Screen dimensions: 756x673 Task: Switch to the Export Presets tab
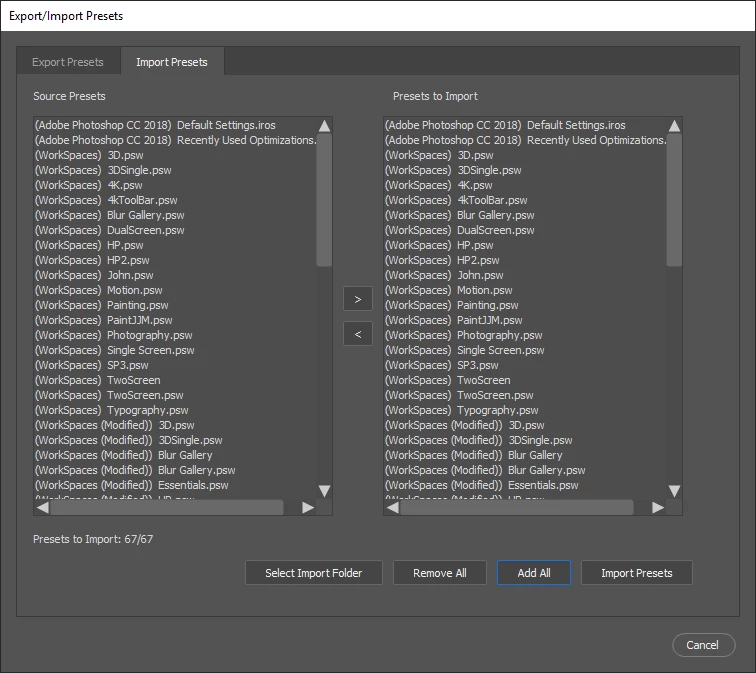[x=68, y=62]
